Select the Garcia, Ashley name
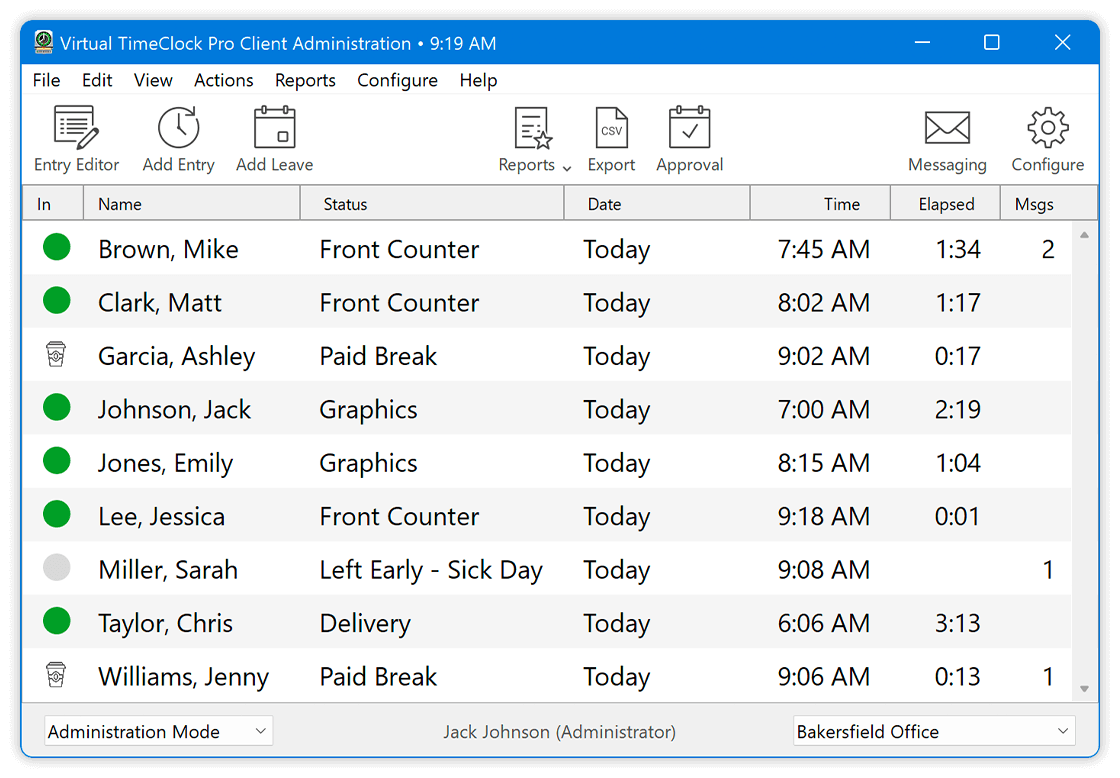 [176, 356]
